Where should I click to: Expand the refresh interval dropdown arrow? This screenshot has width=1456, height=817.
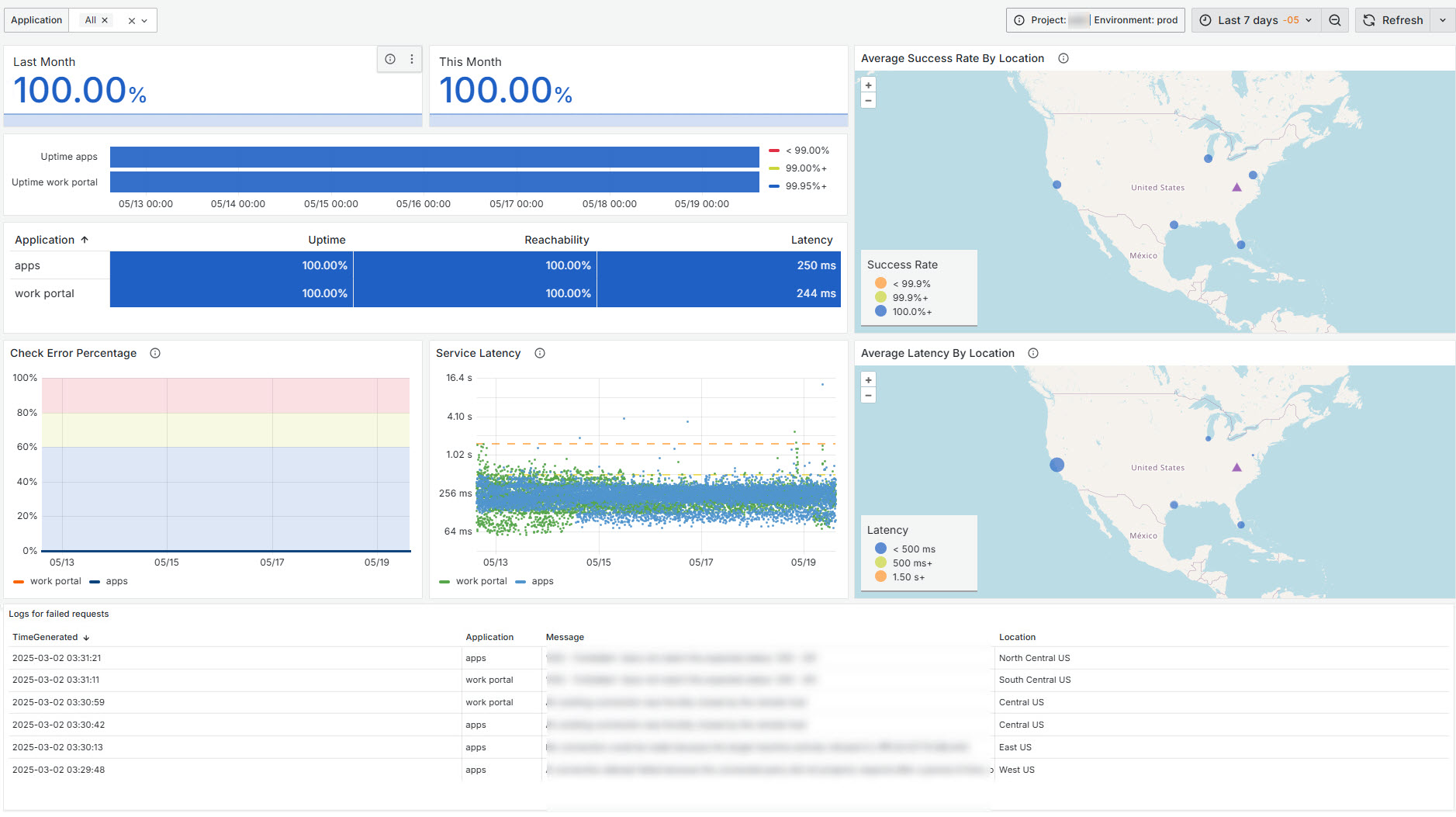(1442, 20)
